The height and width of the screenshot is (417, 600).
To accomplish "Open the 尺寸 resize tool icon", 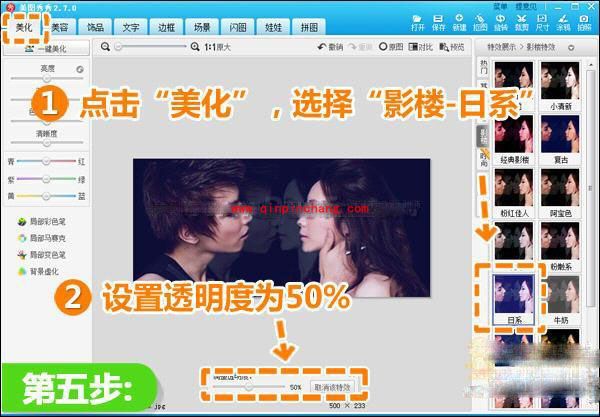I will click(x=542, y=23).
